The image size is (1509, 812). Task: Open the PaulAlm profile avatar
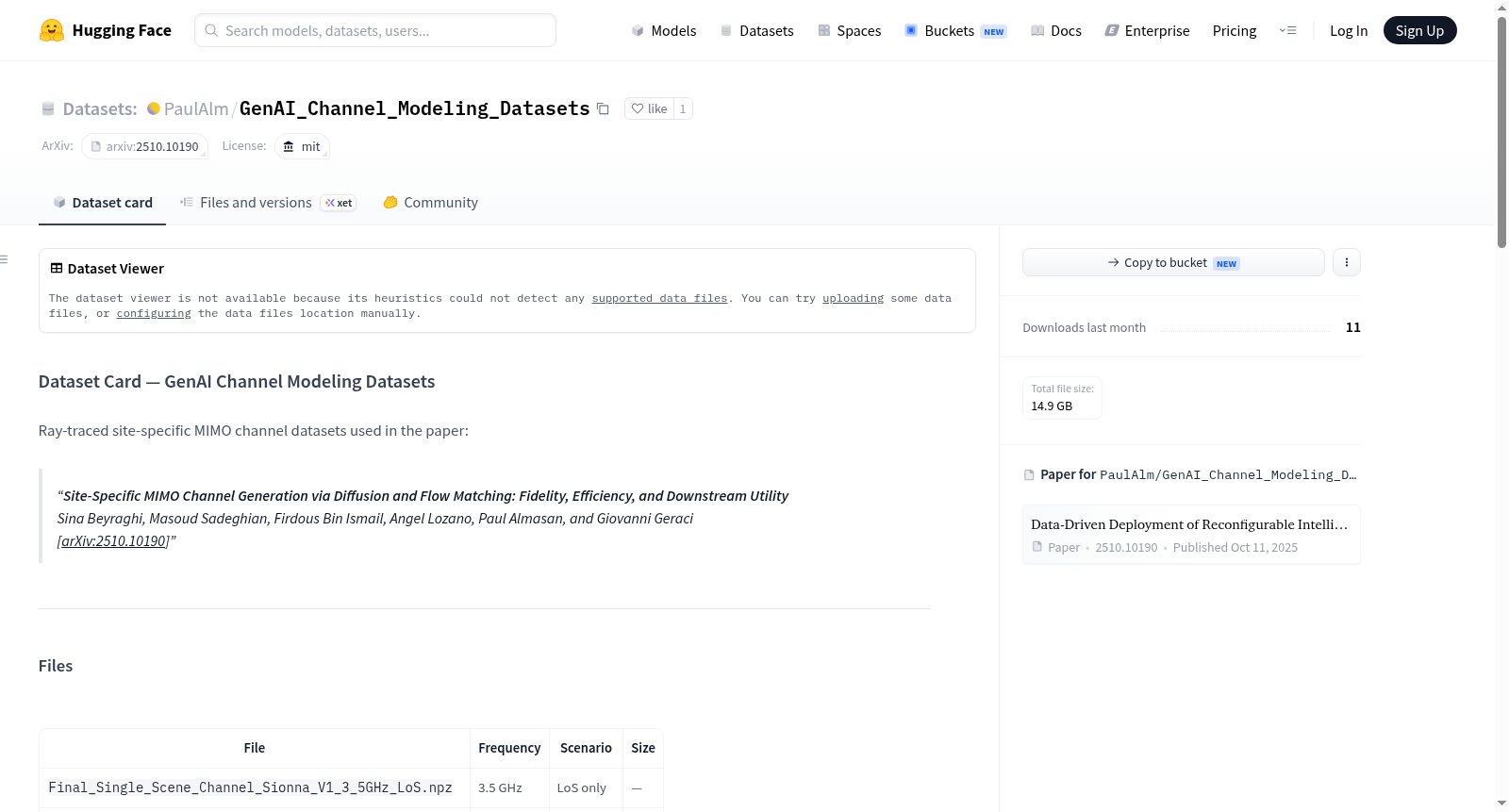(x=153, y=108)
